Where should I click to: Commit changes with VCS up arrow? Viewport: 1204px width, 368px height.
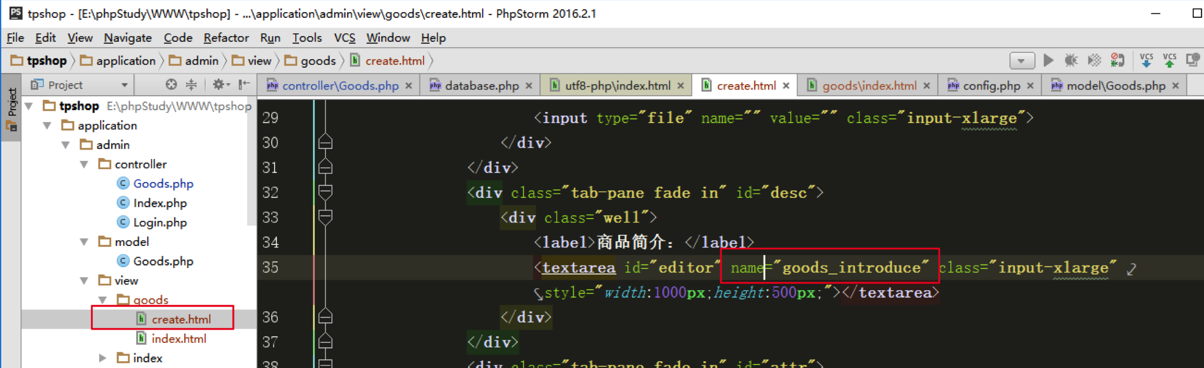(x=1170, y=61)
